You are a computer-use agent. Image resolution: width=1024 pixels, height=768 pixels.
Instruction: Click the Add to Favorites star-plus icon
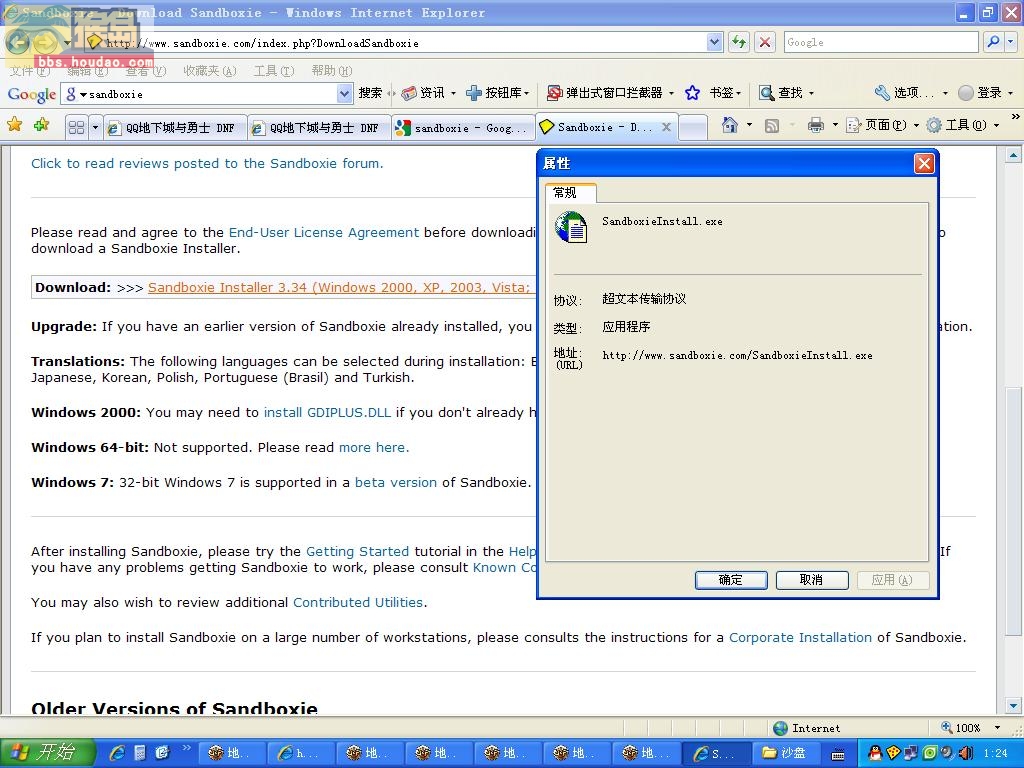click(41, 124)
